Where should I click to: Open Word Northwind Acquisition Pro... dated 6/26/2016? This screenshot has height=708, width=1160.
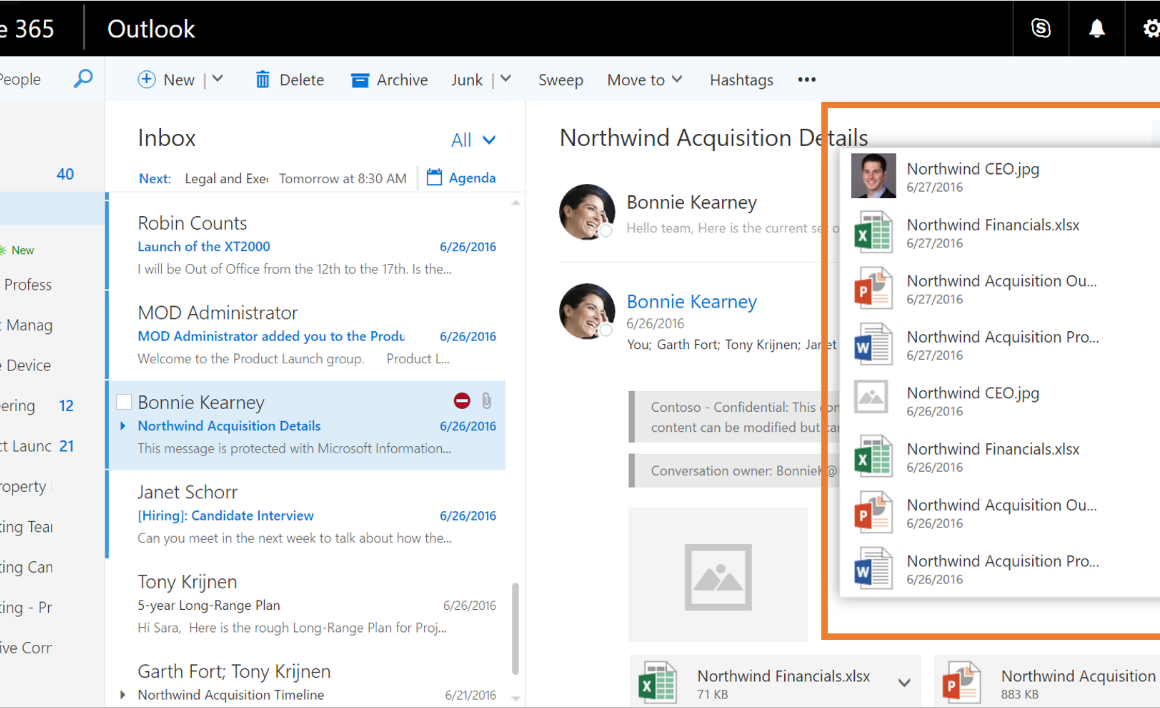pyautogui.click(x=999, y=569)
